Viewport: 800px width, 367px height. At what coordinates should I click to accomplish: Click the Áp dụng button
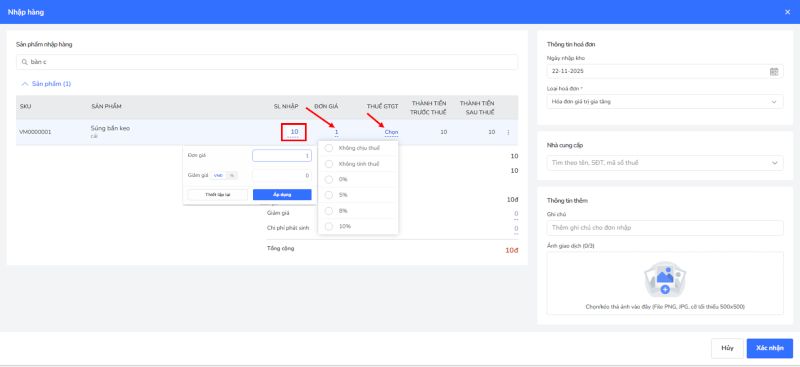[282, 194]
